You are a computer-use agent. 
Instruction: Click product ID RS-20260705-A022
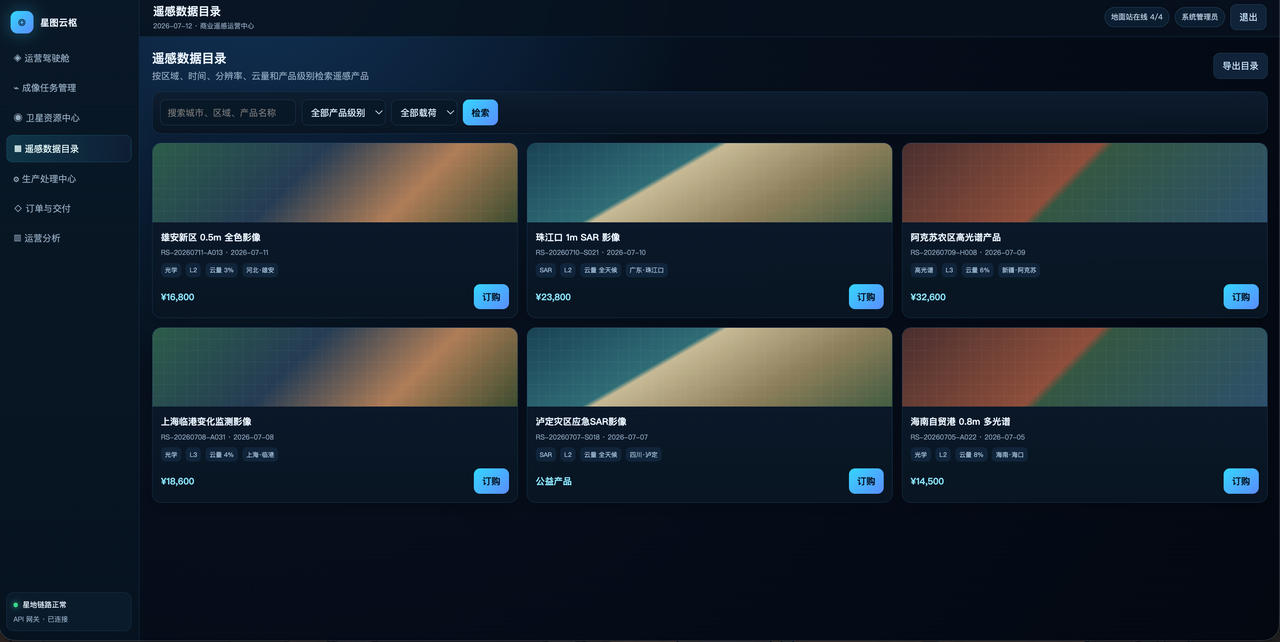pyautogui.click(x=942, y=437)
